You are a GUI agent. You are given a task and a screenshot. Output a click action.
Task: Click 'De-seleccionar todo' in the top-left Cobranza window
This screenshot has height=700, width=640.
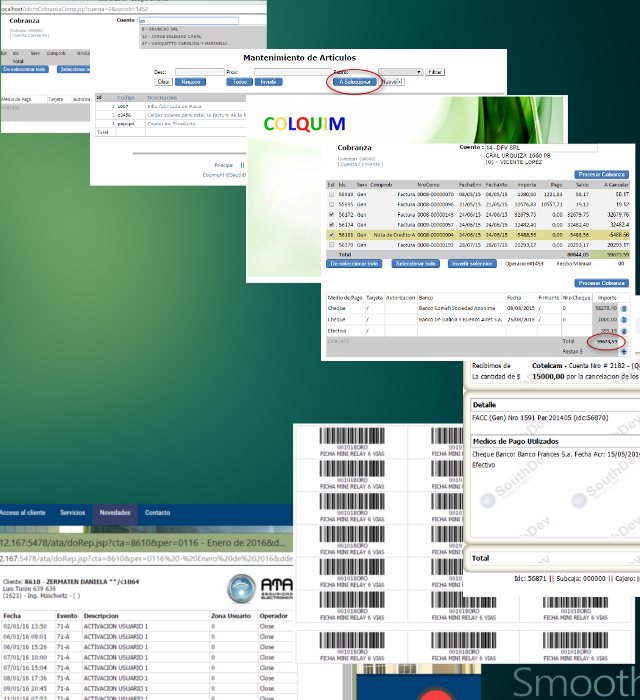point(24,69)
